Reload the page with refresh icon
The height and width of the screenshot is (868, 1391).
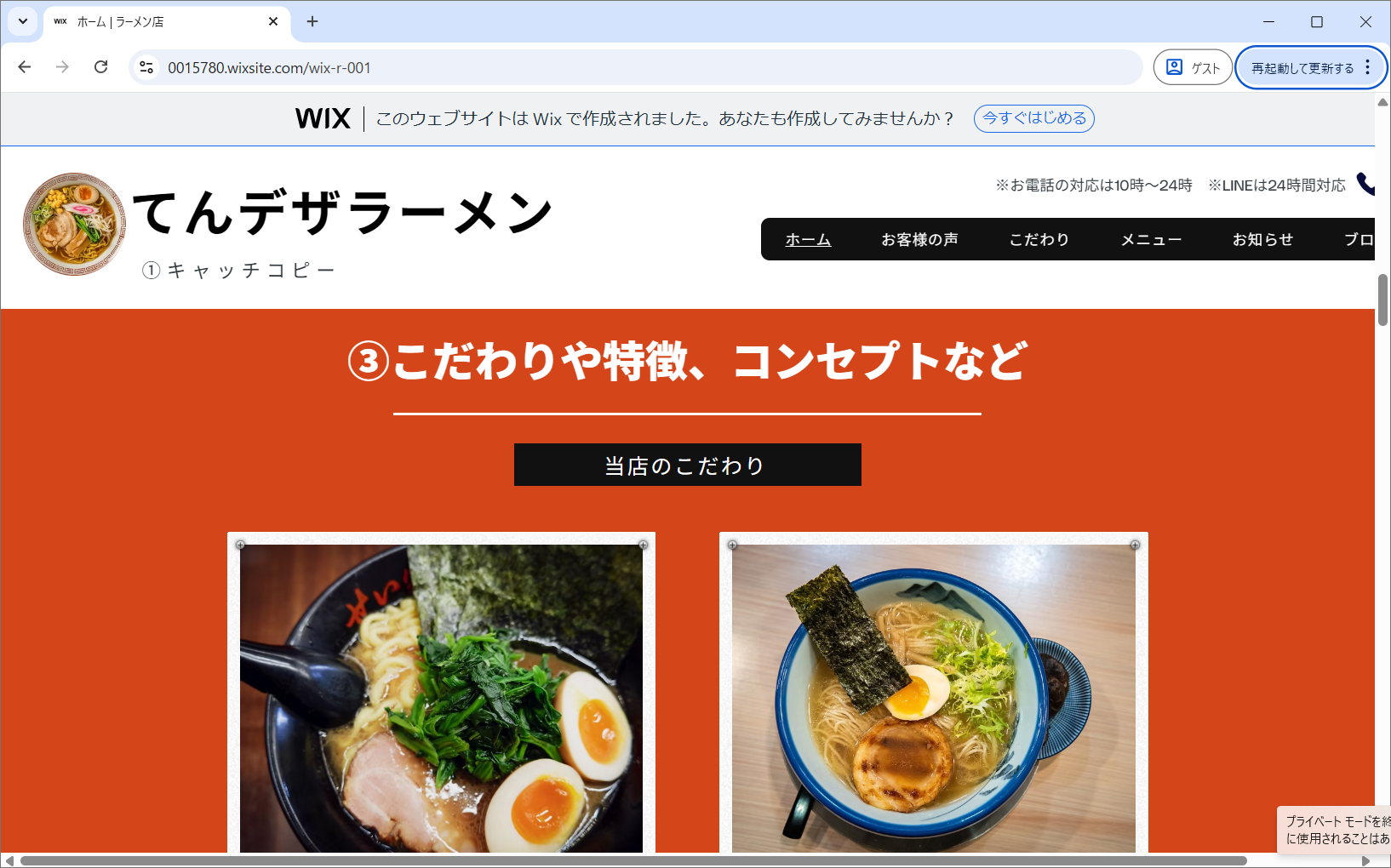point(100,67)
